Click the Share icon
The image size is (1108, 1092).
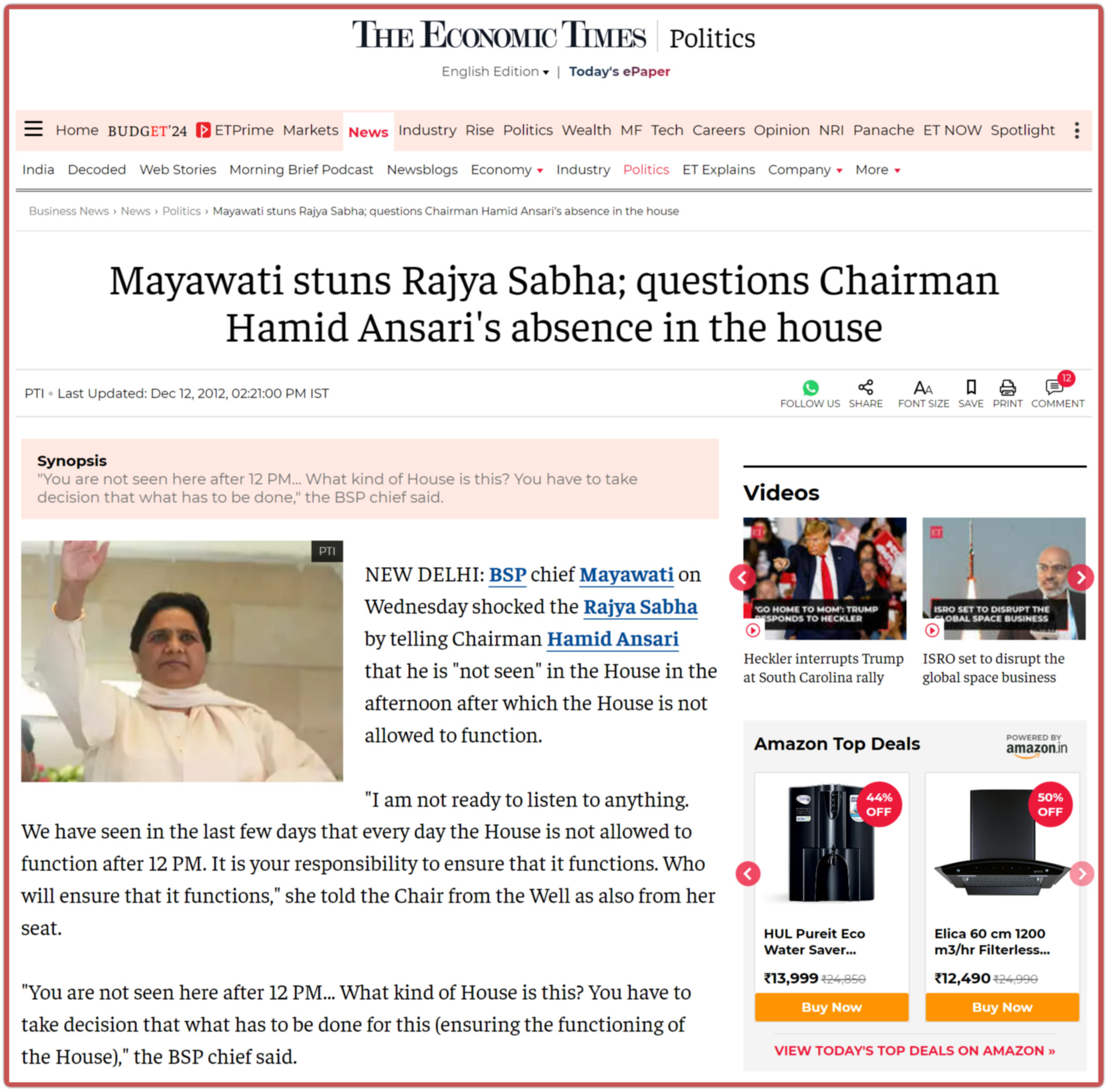[865, 387]
